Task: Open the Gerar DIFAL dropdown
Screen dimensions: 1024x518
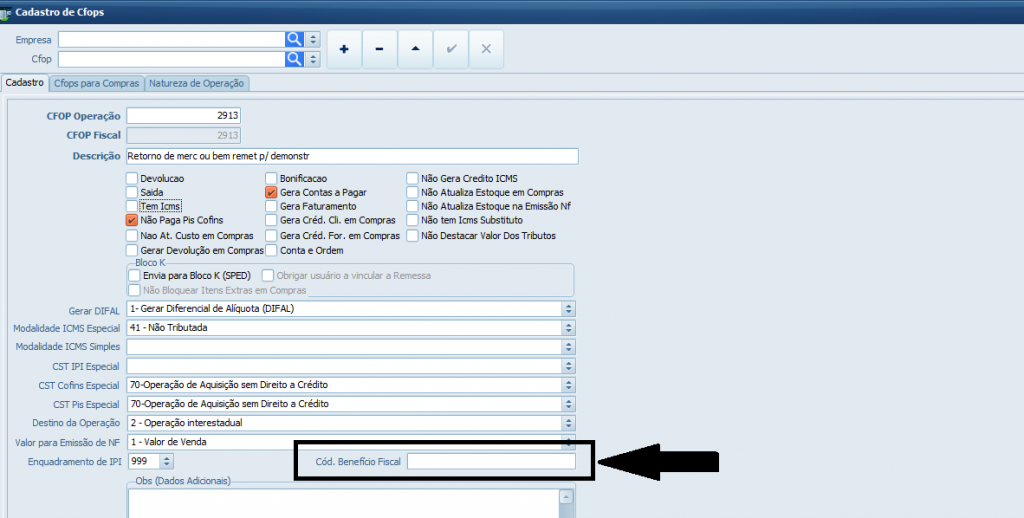Action: click(568, 308)
